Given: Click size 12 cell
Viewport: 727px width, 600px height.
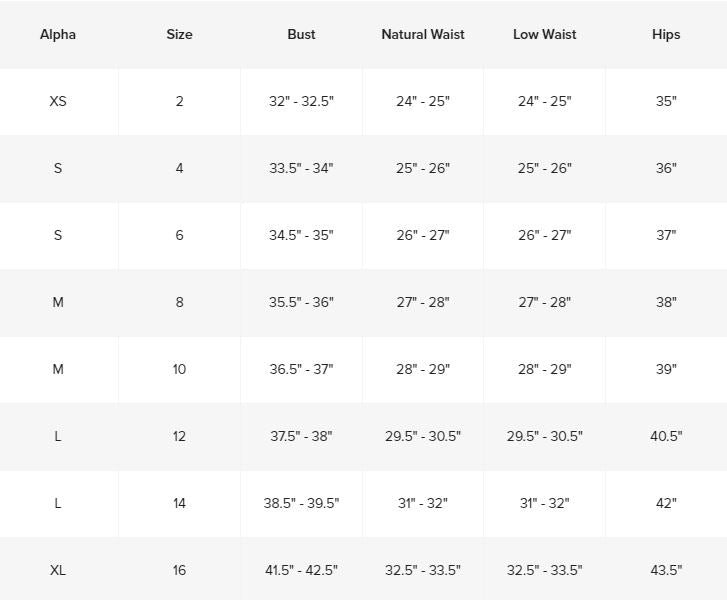Looking at the screenshot, I should tap(179, 436).
